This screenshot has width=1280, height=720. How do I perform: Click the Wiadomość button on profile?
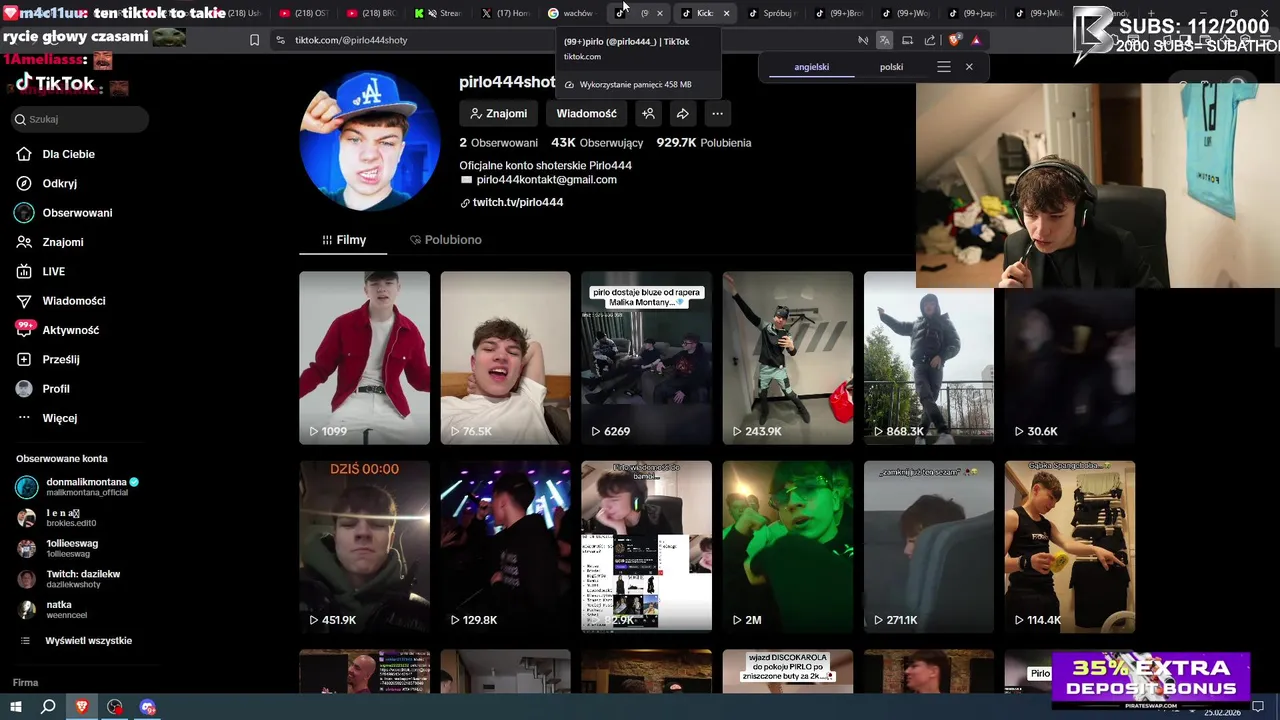coord(587,114)
